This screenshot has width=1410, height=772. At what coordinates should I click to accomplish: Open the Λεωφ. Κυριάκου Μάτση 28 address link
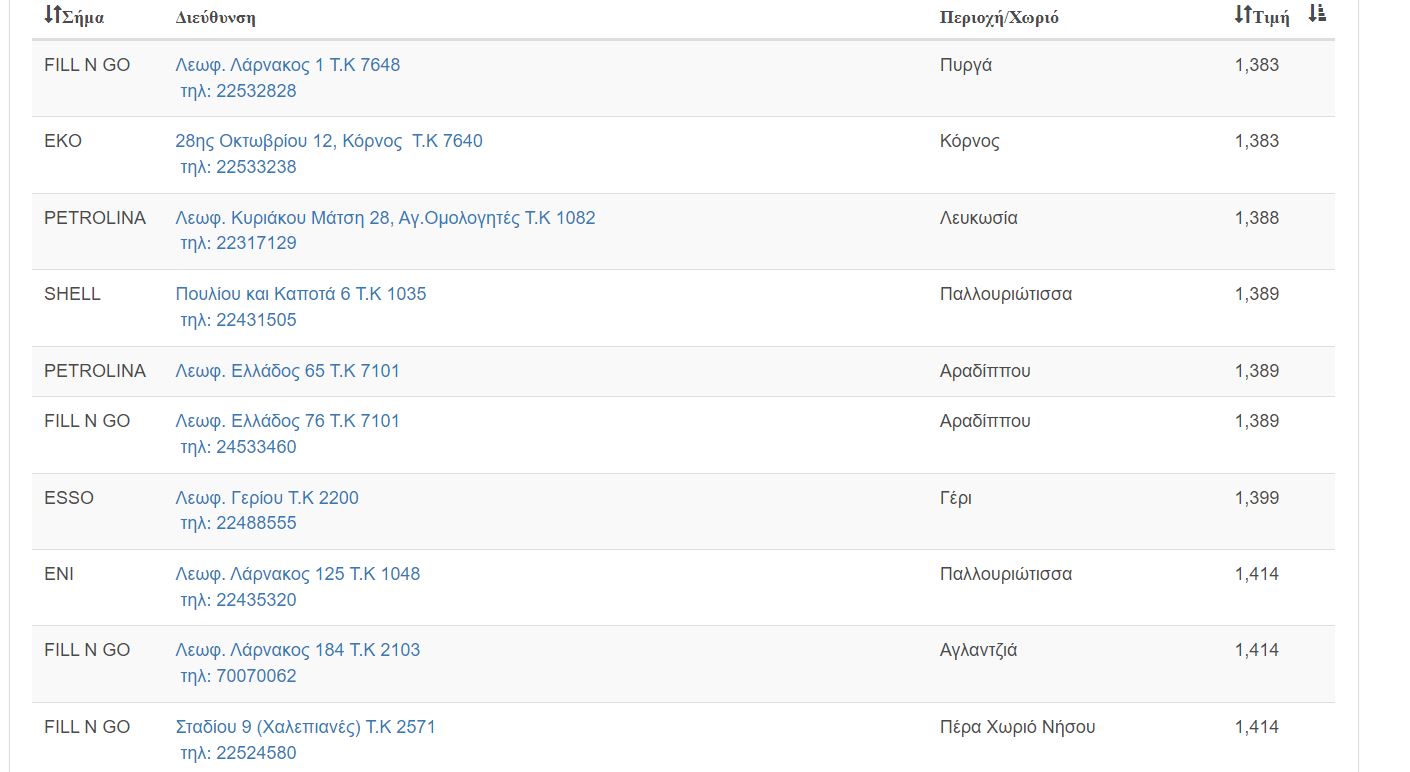pos(385,218)
